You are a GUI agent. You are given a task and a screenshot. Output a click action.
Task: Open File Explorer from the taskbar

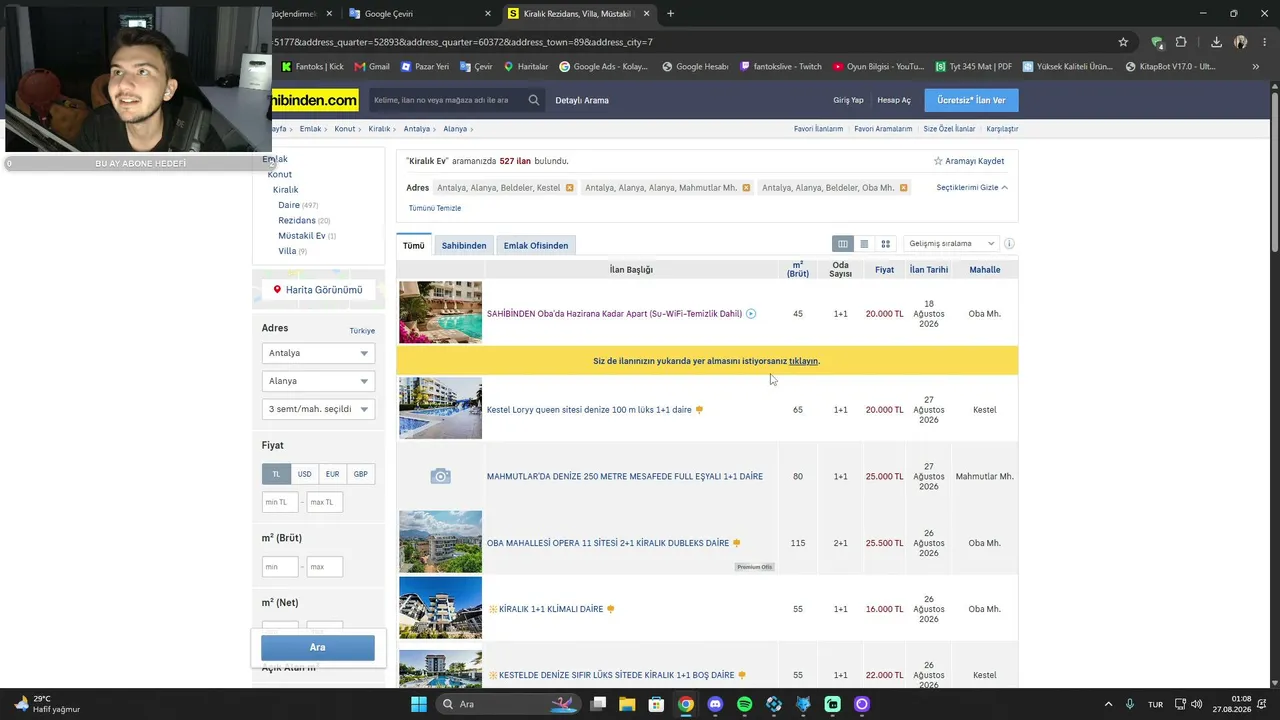pos(627,704)
